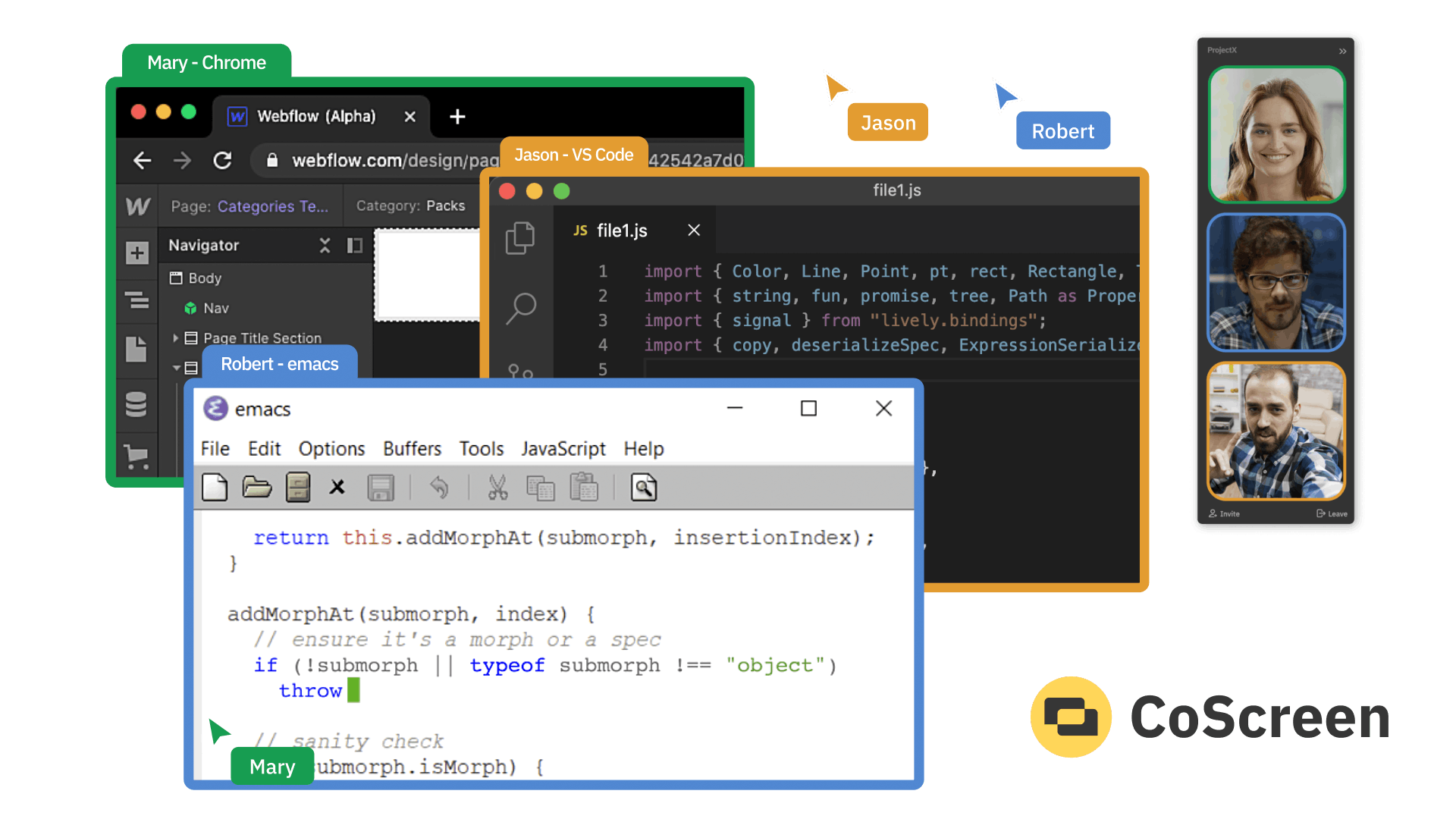Click the emacs search magnifier icon
Image resolution: width=1456 pixels, height=819 pixels.
pyautogui.click(x=643, y=488)
